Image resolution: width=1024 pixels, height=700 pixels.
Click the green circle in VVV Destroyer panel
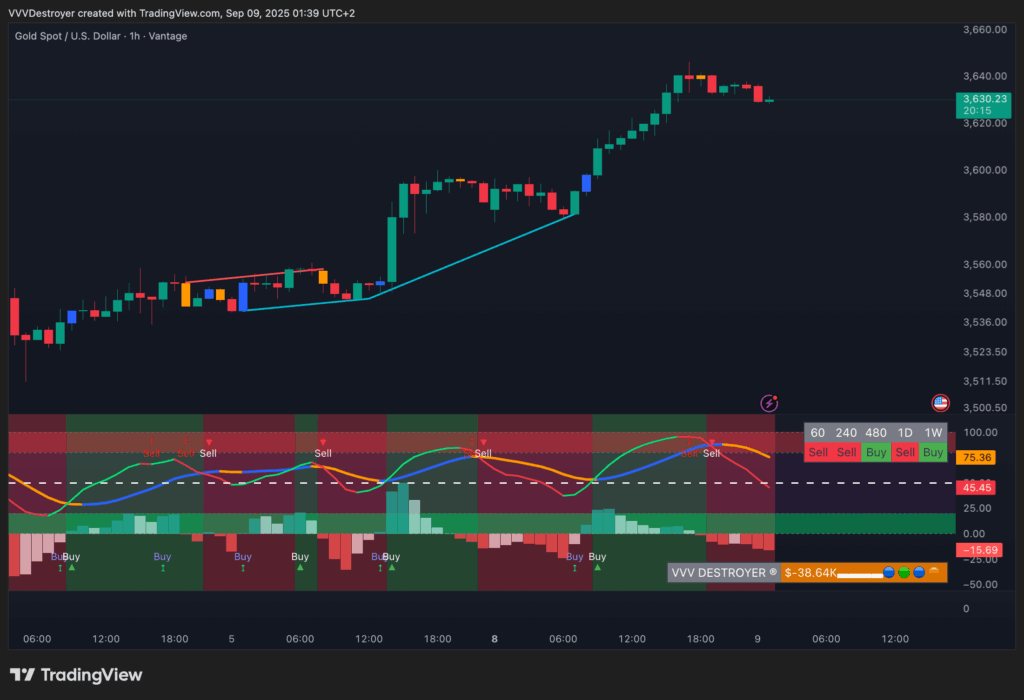(903, 573)
